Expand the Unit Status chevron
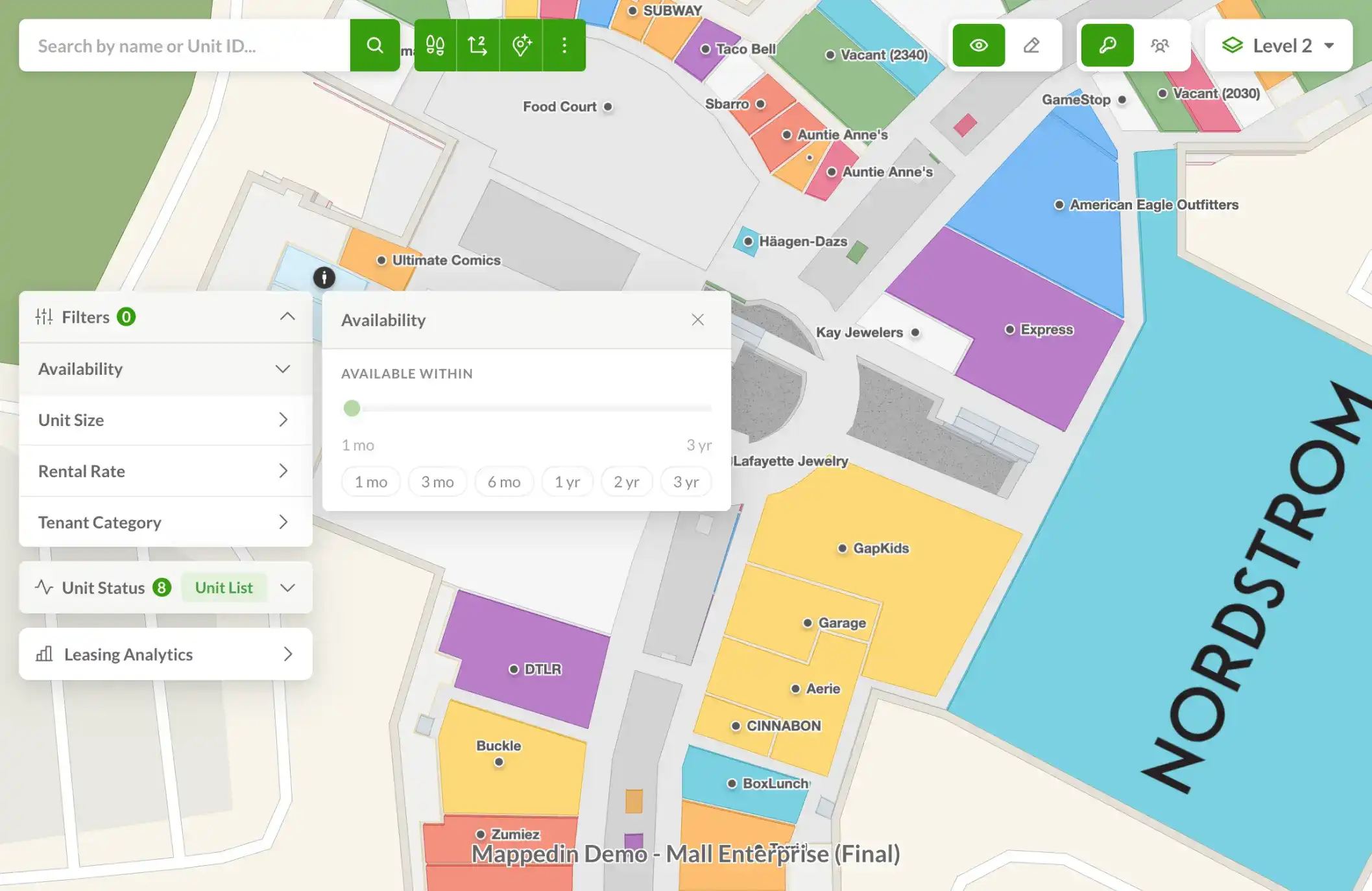 pos(288,588)
